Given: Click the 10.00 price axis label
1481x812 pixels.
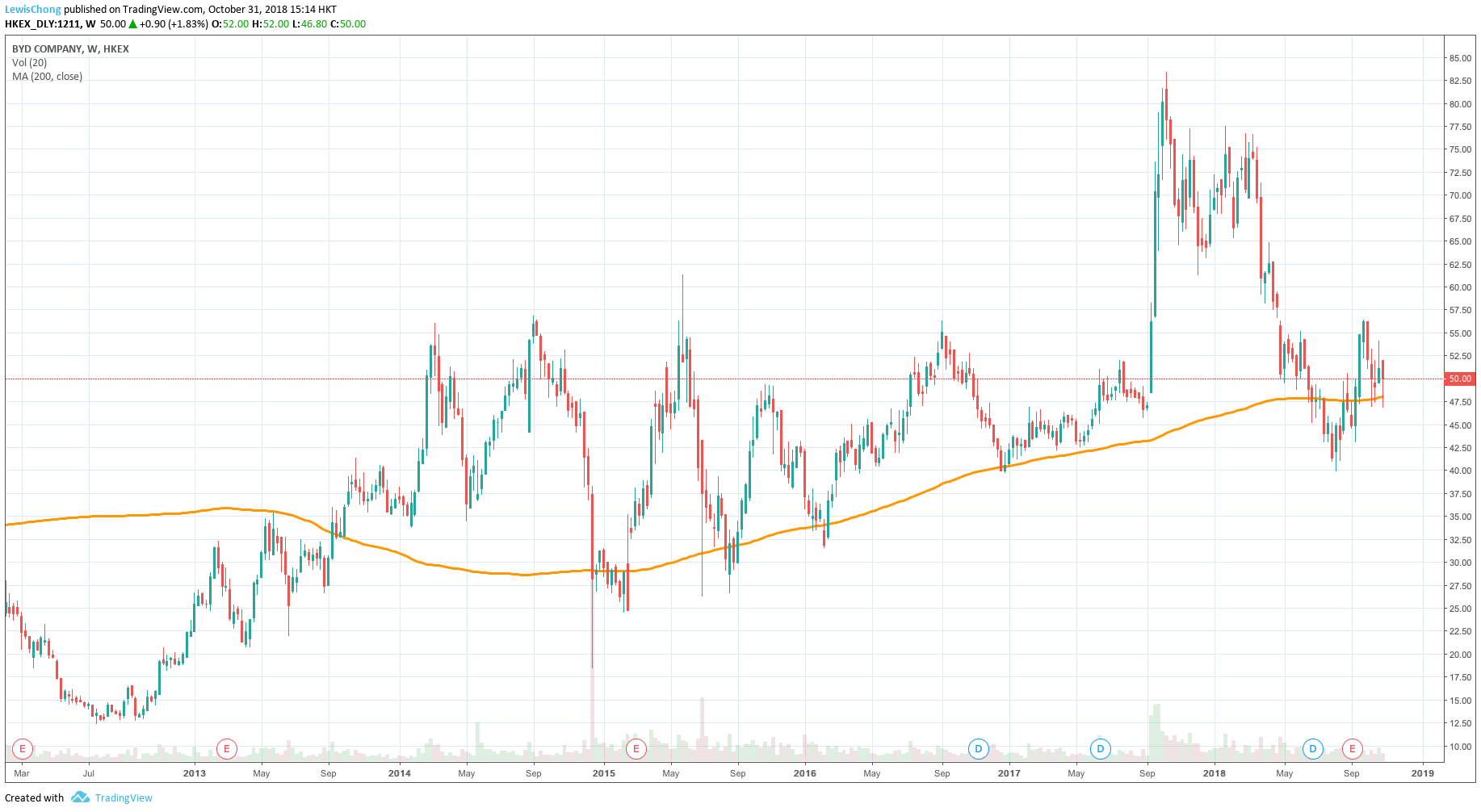Looking at the screenshot, I should tap(1460, 747).
